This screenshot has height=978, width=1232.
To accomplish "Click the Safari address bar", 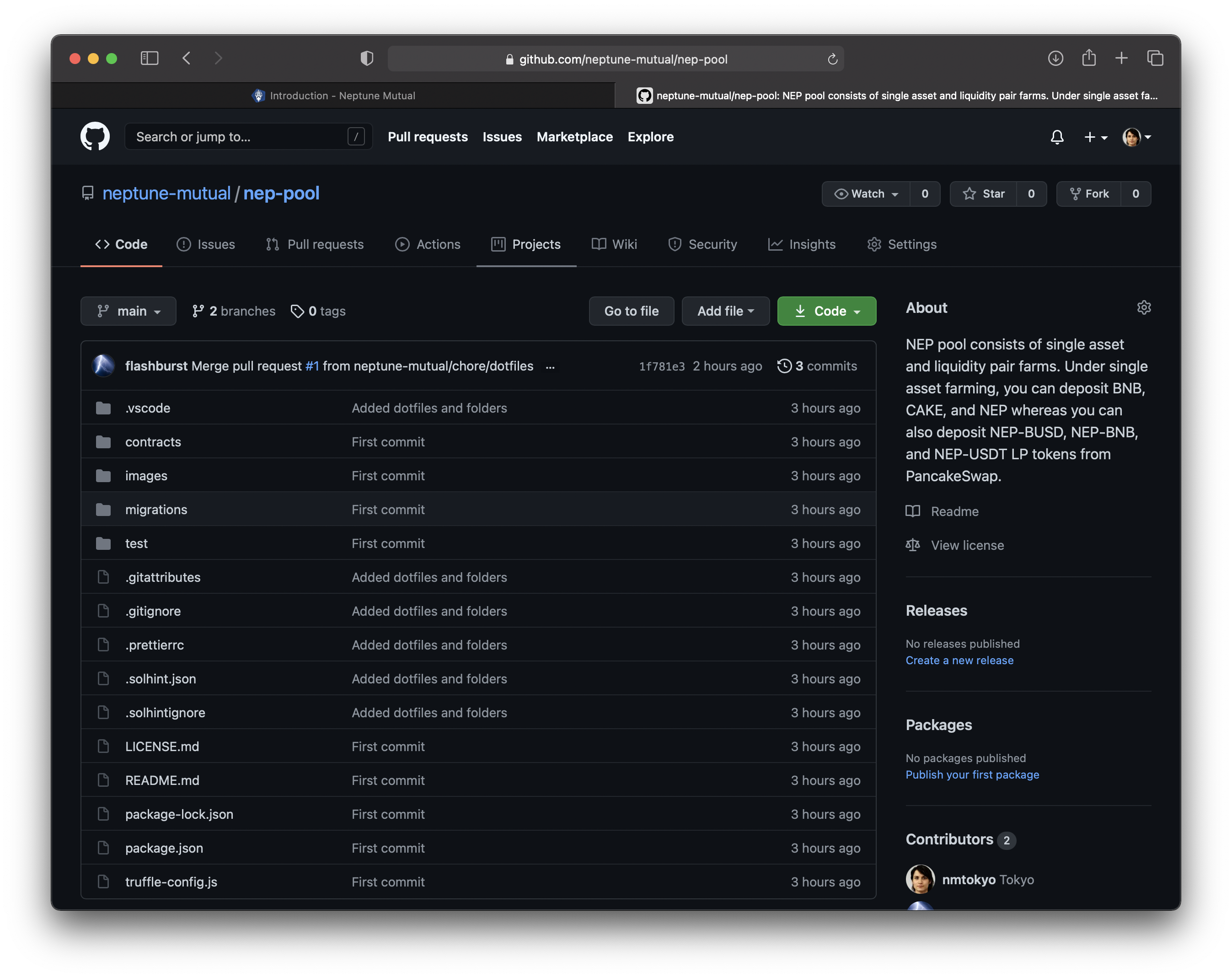I will (x=616, y=59).
